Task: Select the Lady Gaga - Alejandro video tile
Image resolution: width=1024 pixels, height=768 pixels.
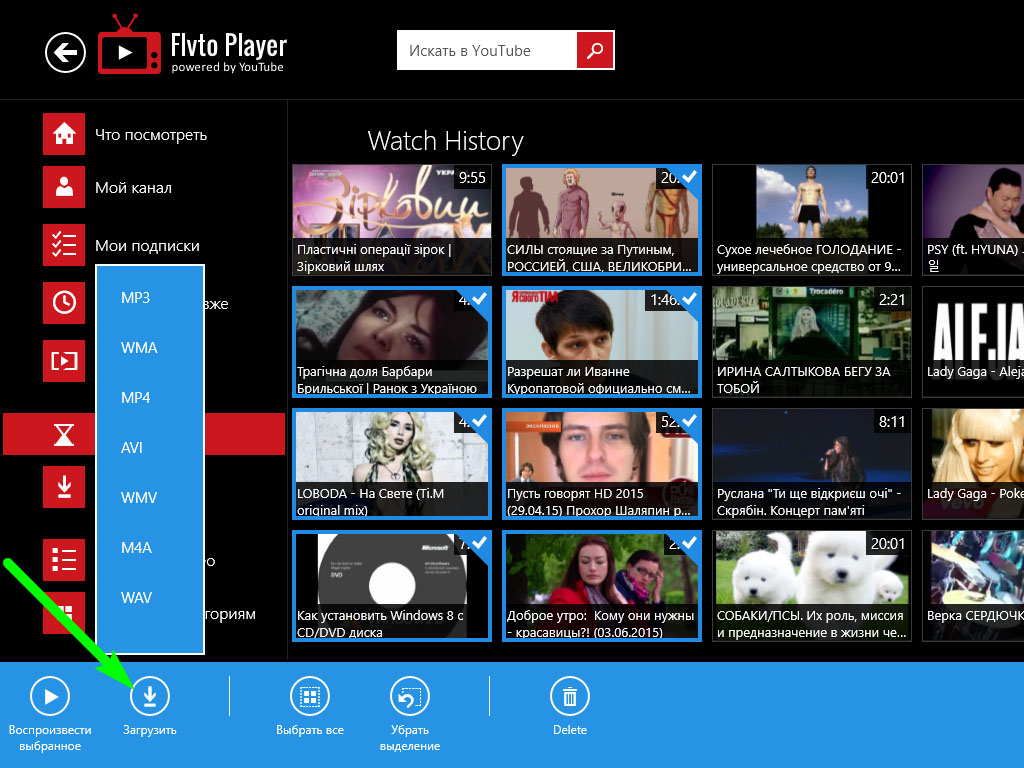Action: pyautogui.click(x=973, y=342)
